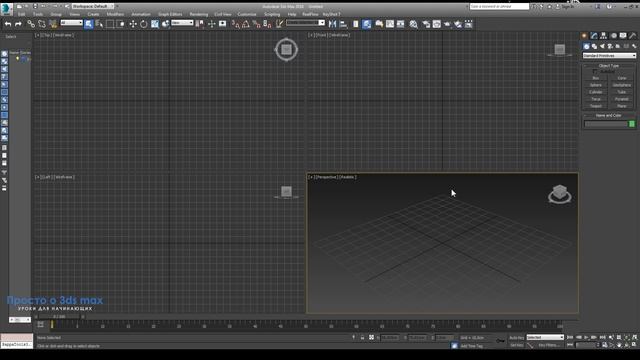Switch to the Modify command panel tab
The image size is (640, 360).
tap(594, 36)
